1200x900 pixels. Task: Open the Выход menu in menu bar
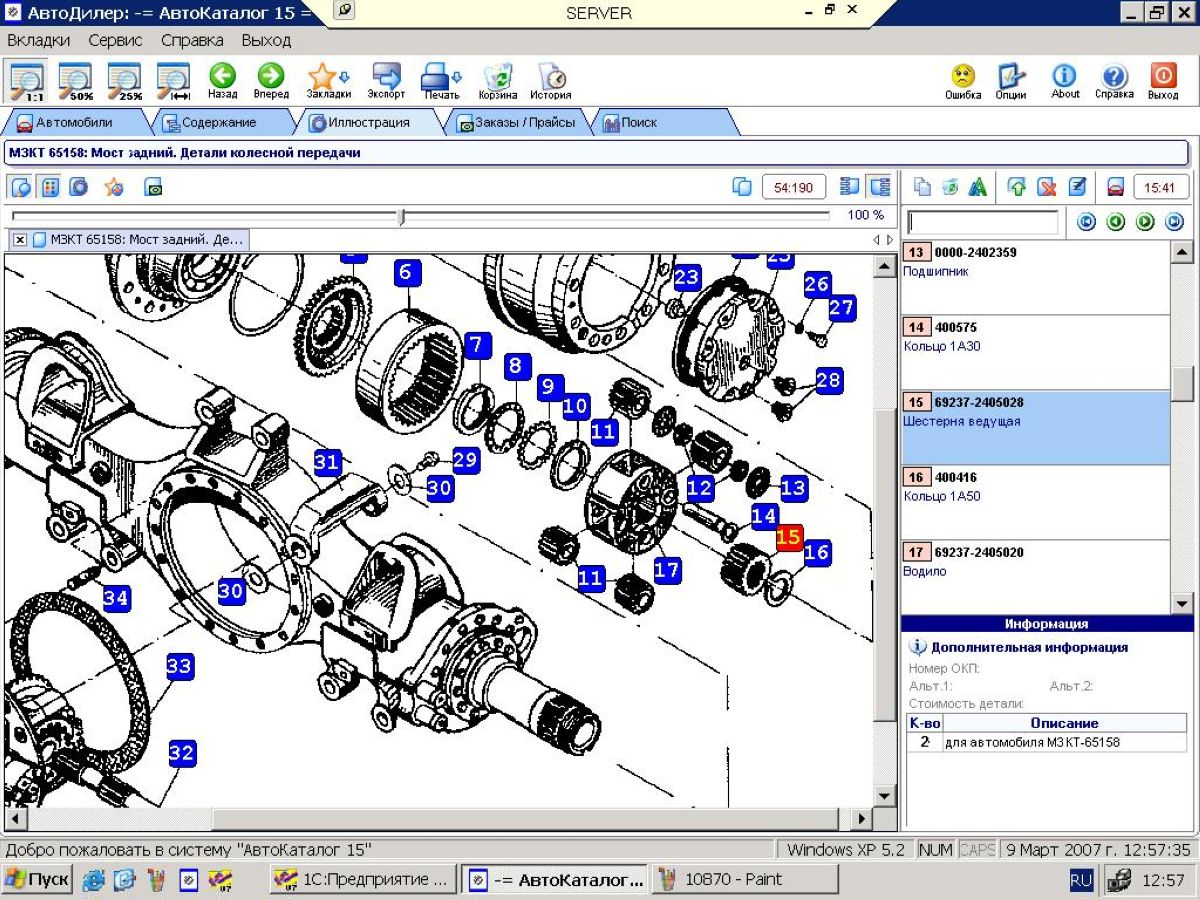266,40
